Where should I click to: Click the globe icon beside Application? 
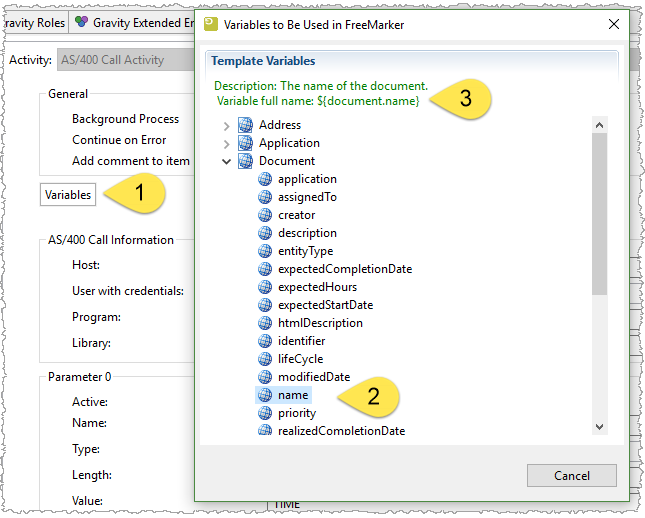pos(245,143)
